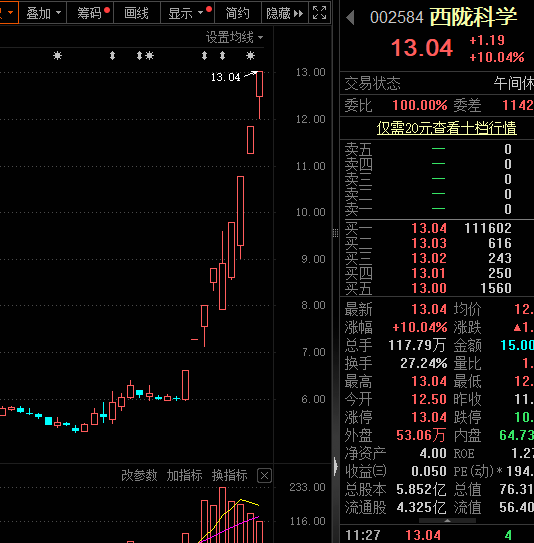
Task: Click the rightmost snowflake event marker
Action: 250,55
